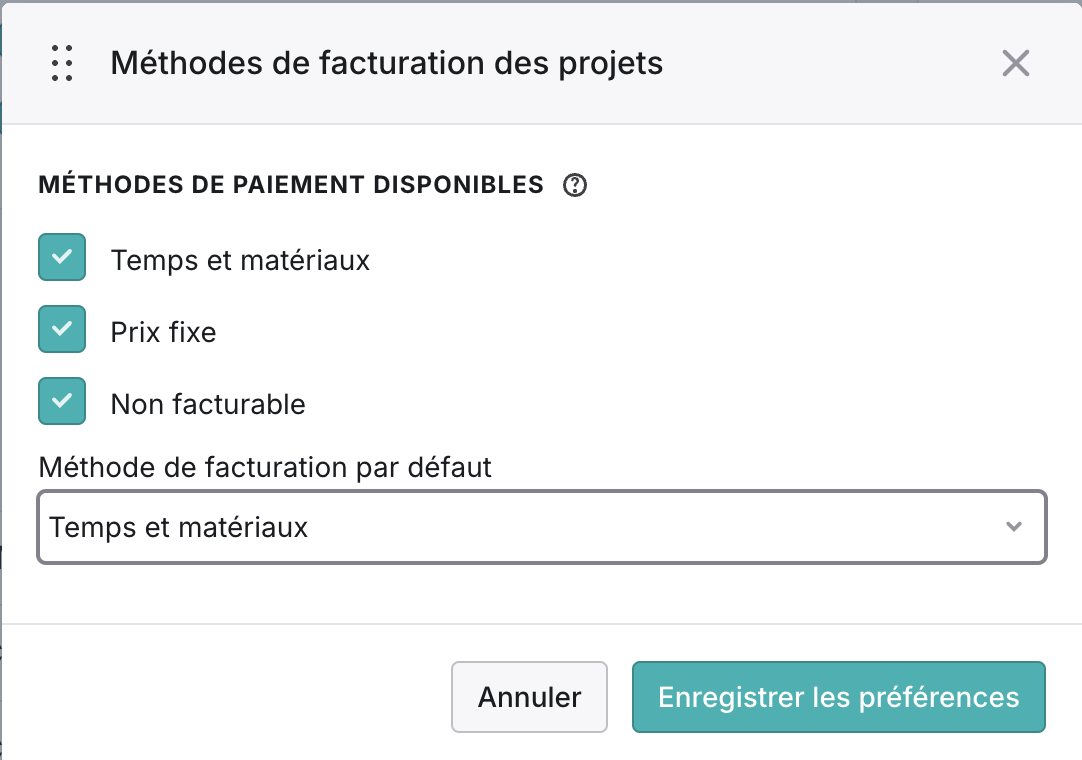Click the Non facturable label text
This screenshot has width=1082, height=760.
[208, 405]
